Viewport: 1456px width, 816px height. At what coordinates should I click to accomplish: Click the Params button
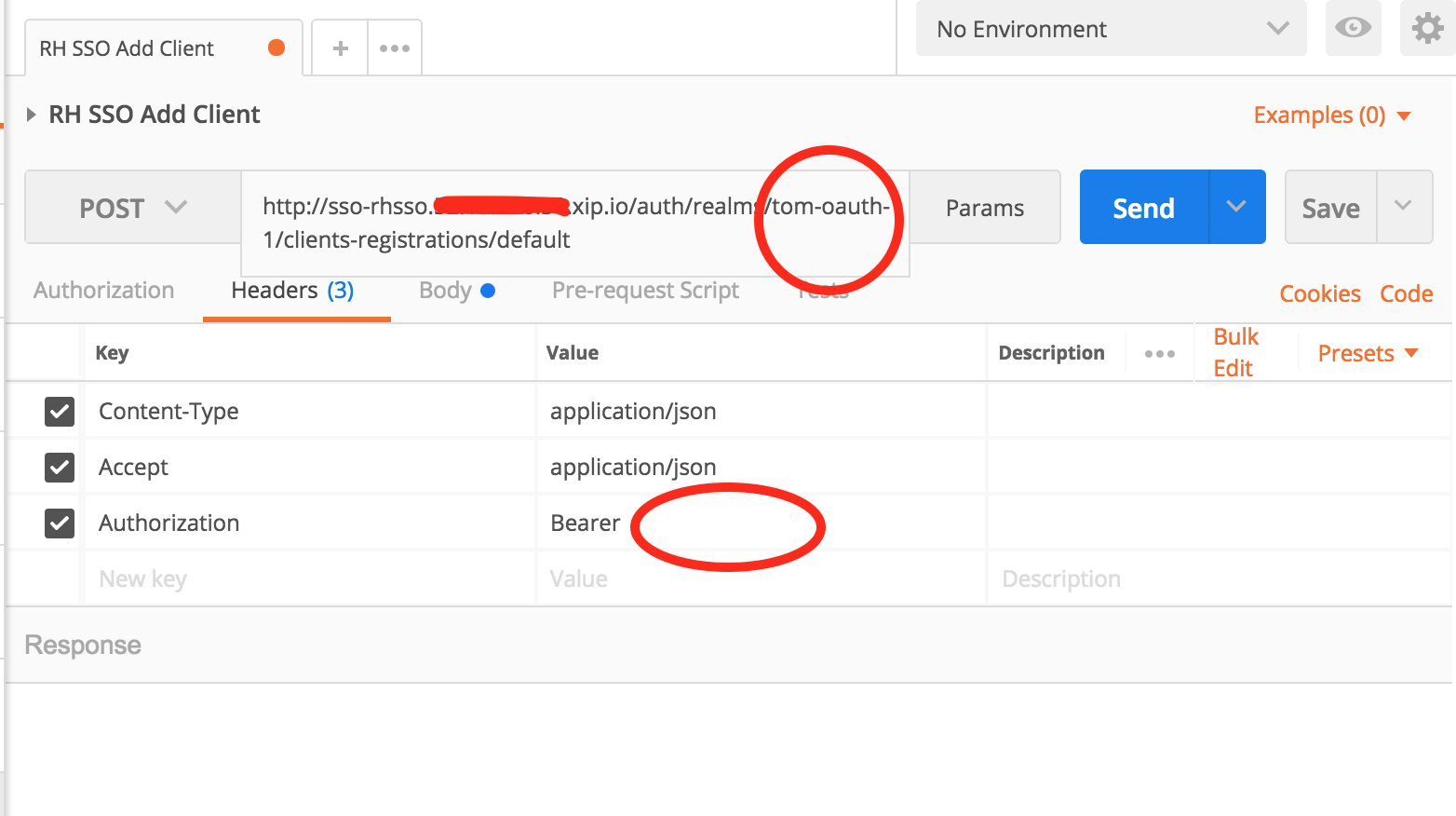(x=985, y=207)
